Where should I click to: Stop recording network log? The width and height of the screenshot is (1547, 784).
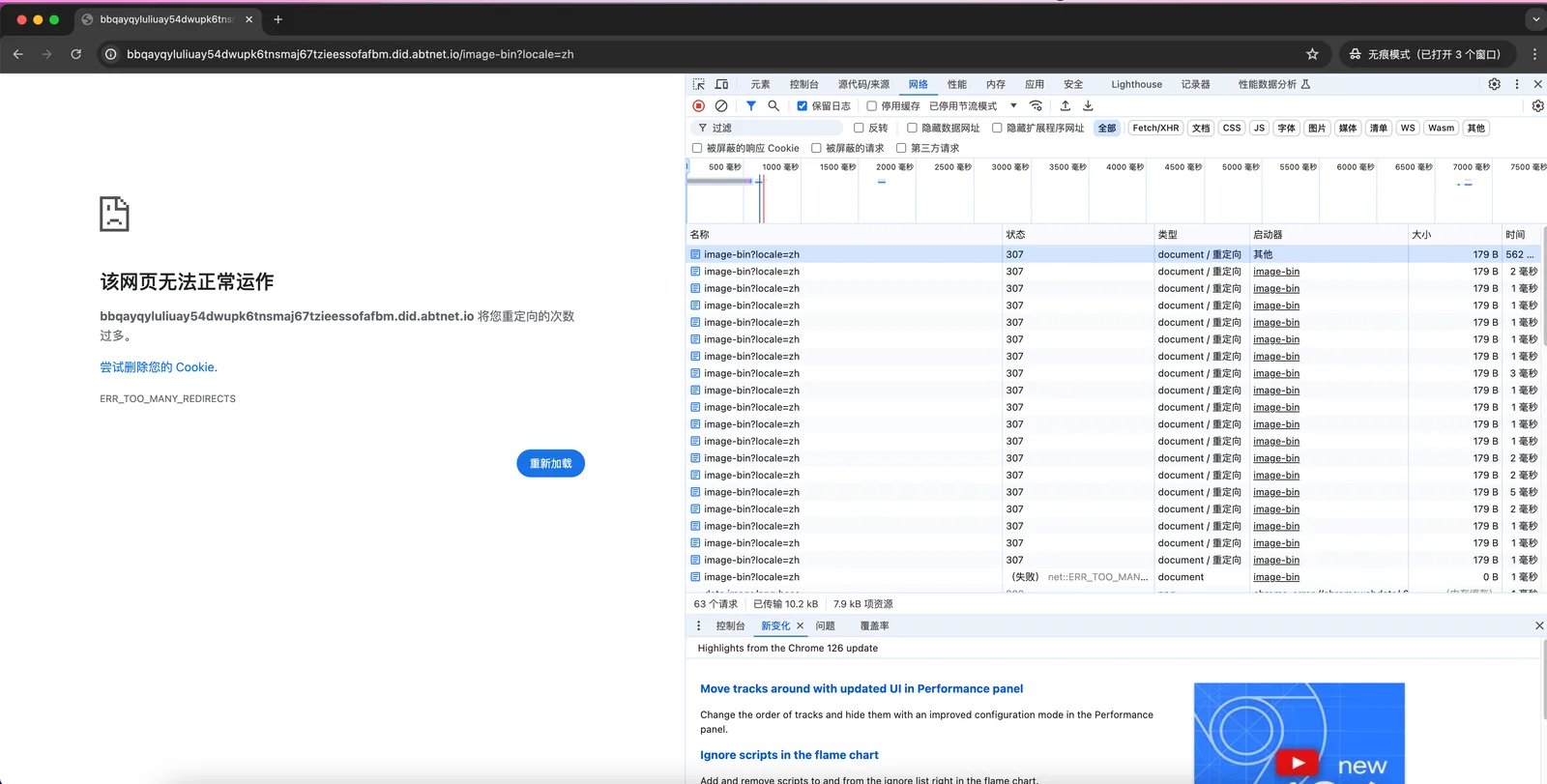pyautogui.click(x=699, y=105)
